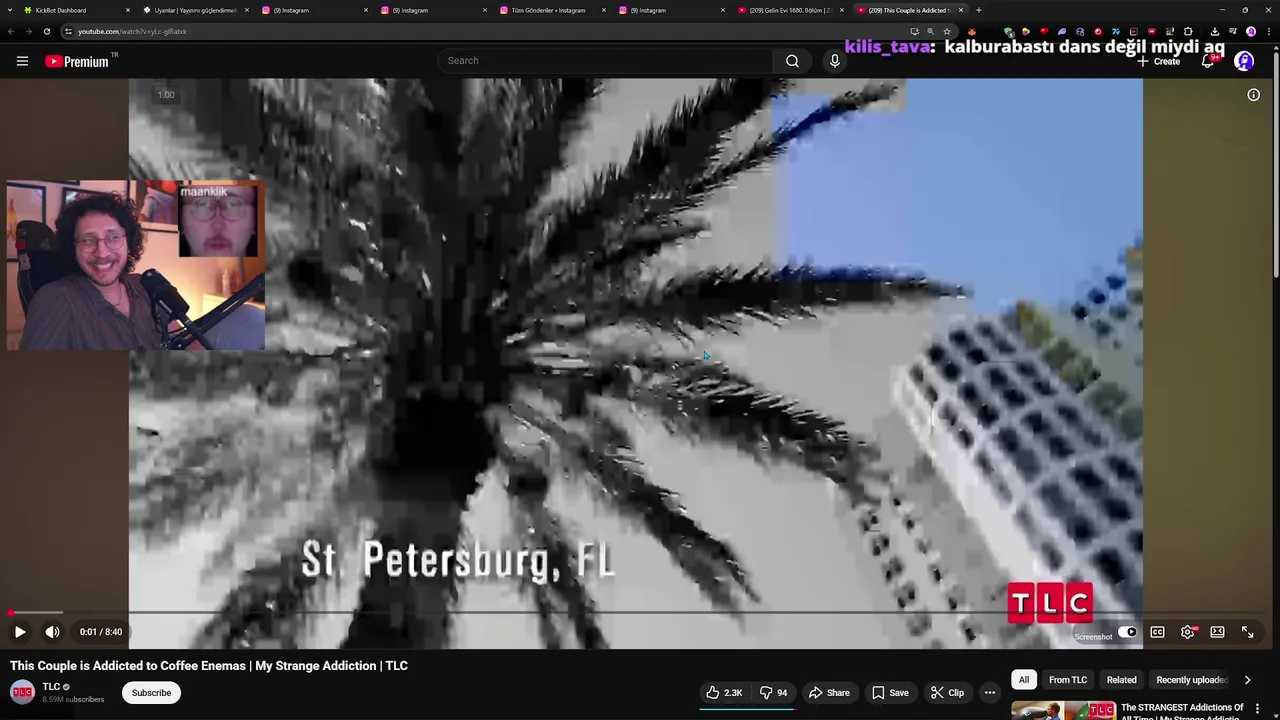
Task: Save the video to a playlist
Action: coord(890,693)
